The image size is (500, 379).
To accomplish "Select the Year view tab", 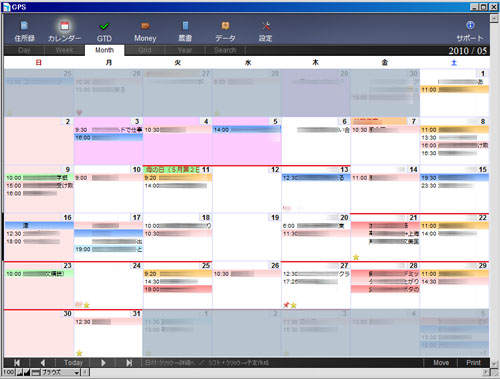I will pos(185,50).
